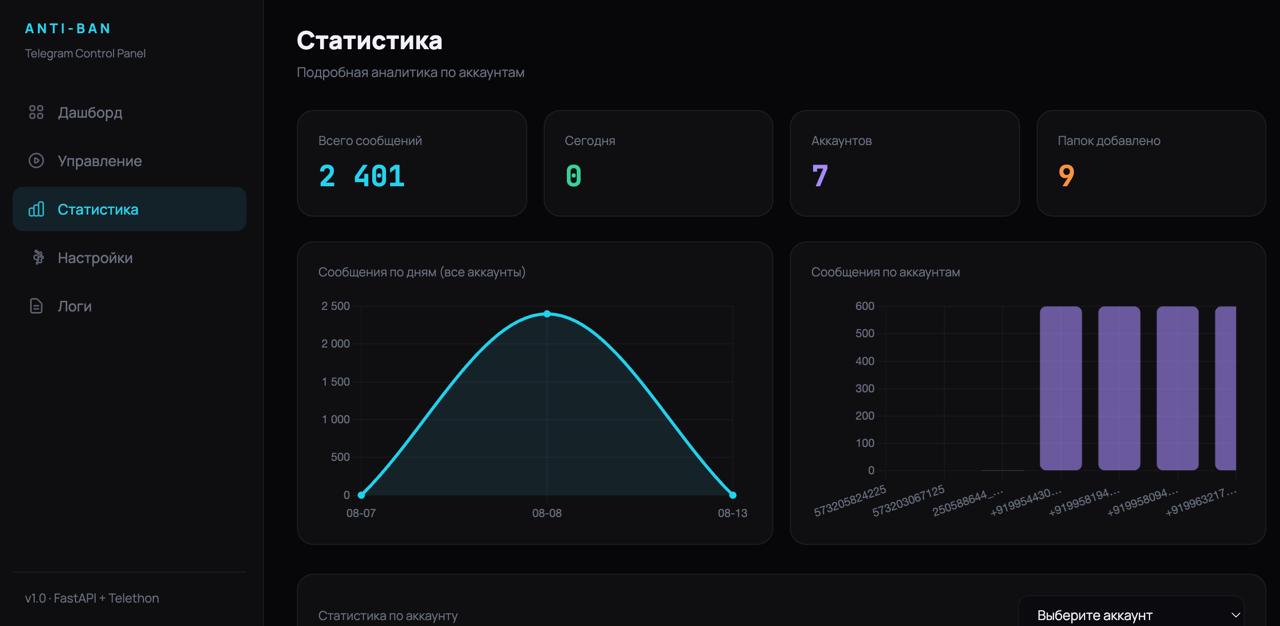1280x626 pixels.
Task: Click the Сегодня card label
Action: tap(590, 141)
